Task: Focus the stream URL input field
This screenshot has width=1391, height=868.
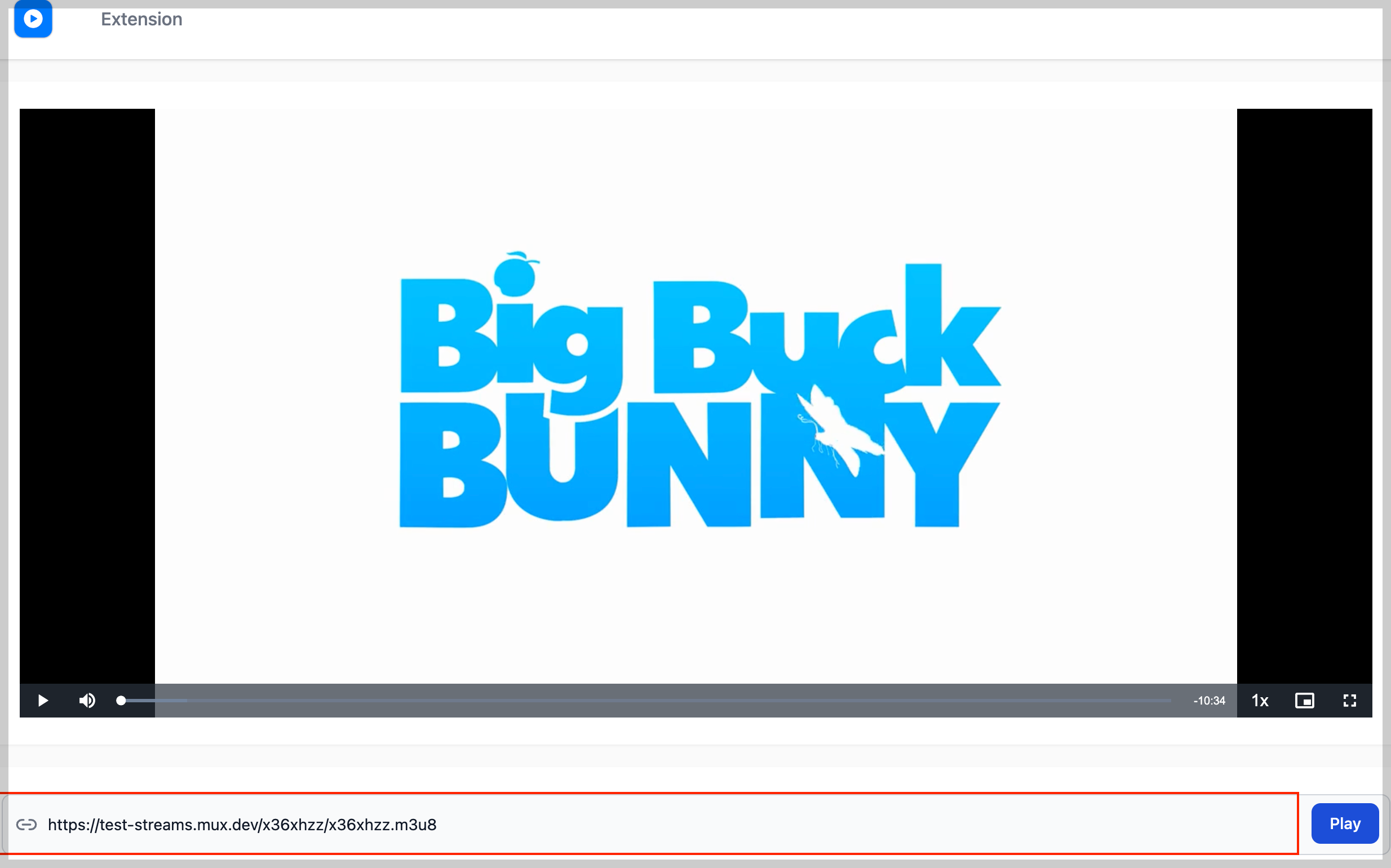Action: [x=804, y=825]
